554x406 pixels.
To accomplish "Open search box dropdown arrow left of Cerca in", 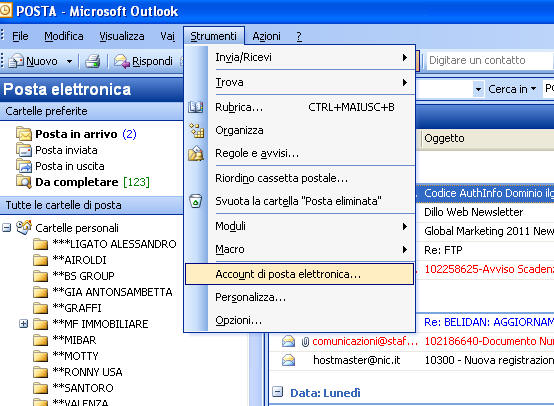I will (478, 89).
